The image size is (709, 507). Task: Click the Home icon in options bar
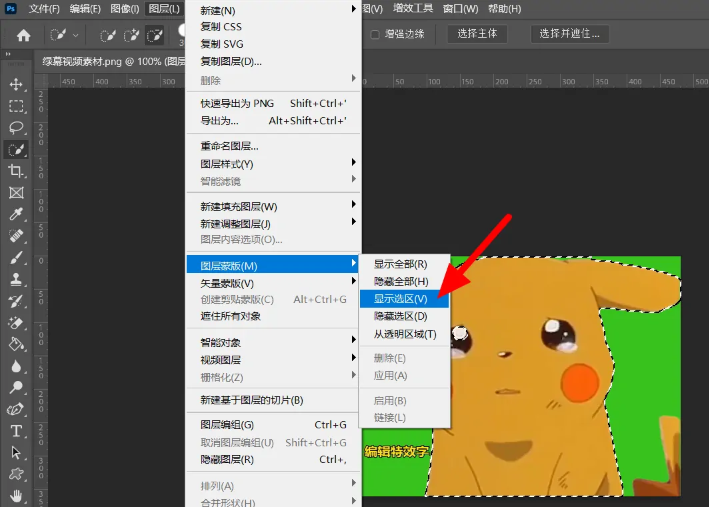pos(22,35)
